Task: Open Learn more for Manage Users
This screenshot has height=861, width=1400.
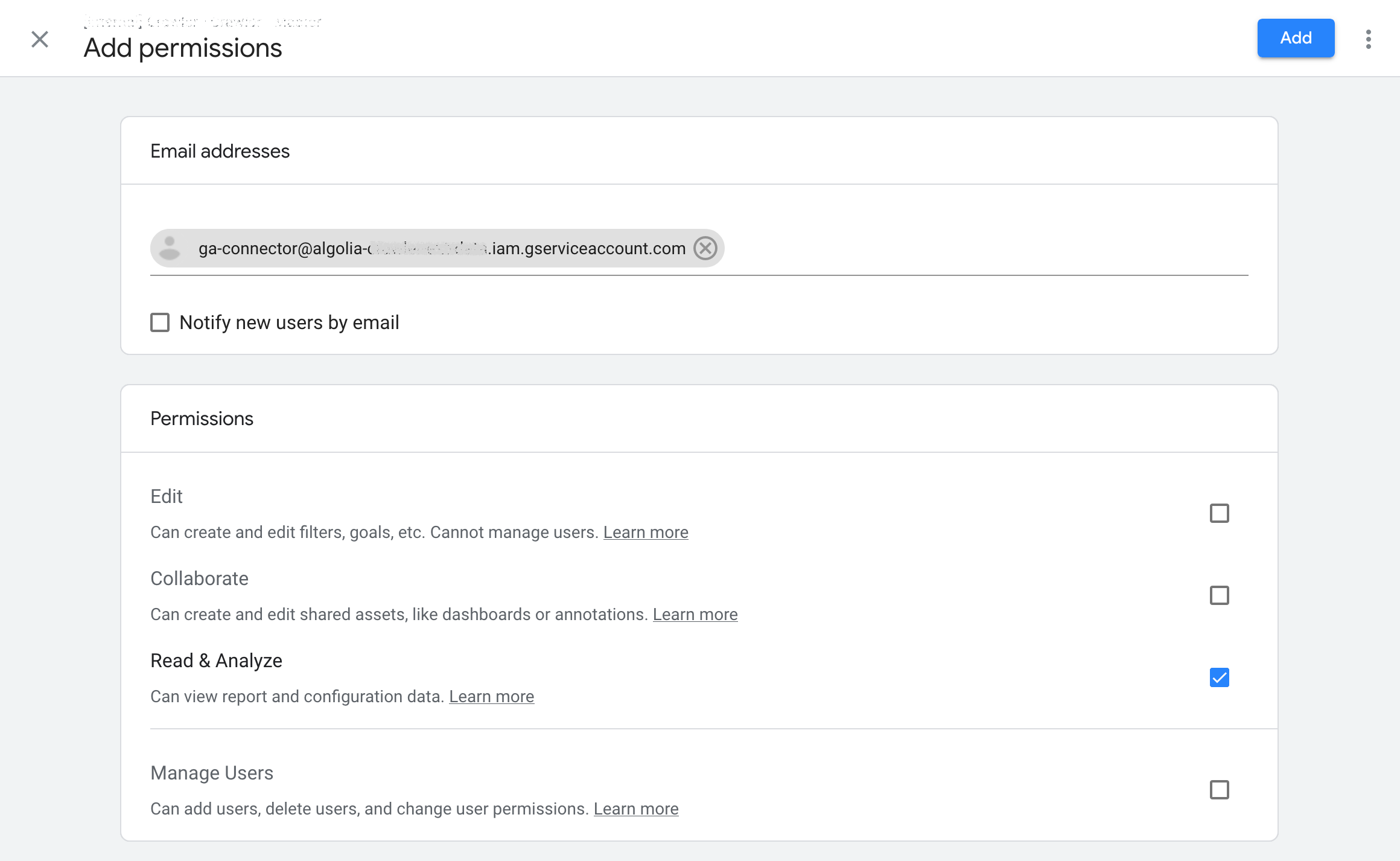Action: point(636,808)
